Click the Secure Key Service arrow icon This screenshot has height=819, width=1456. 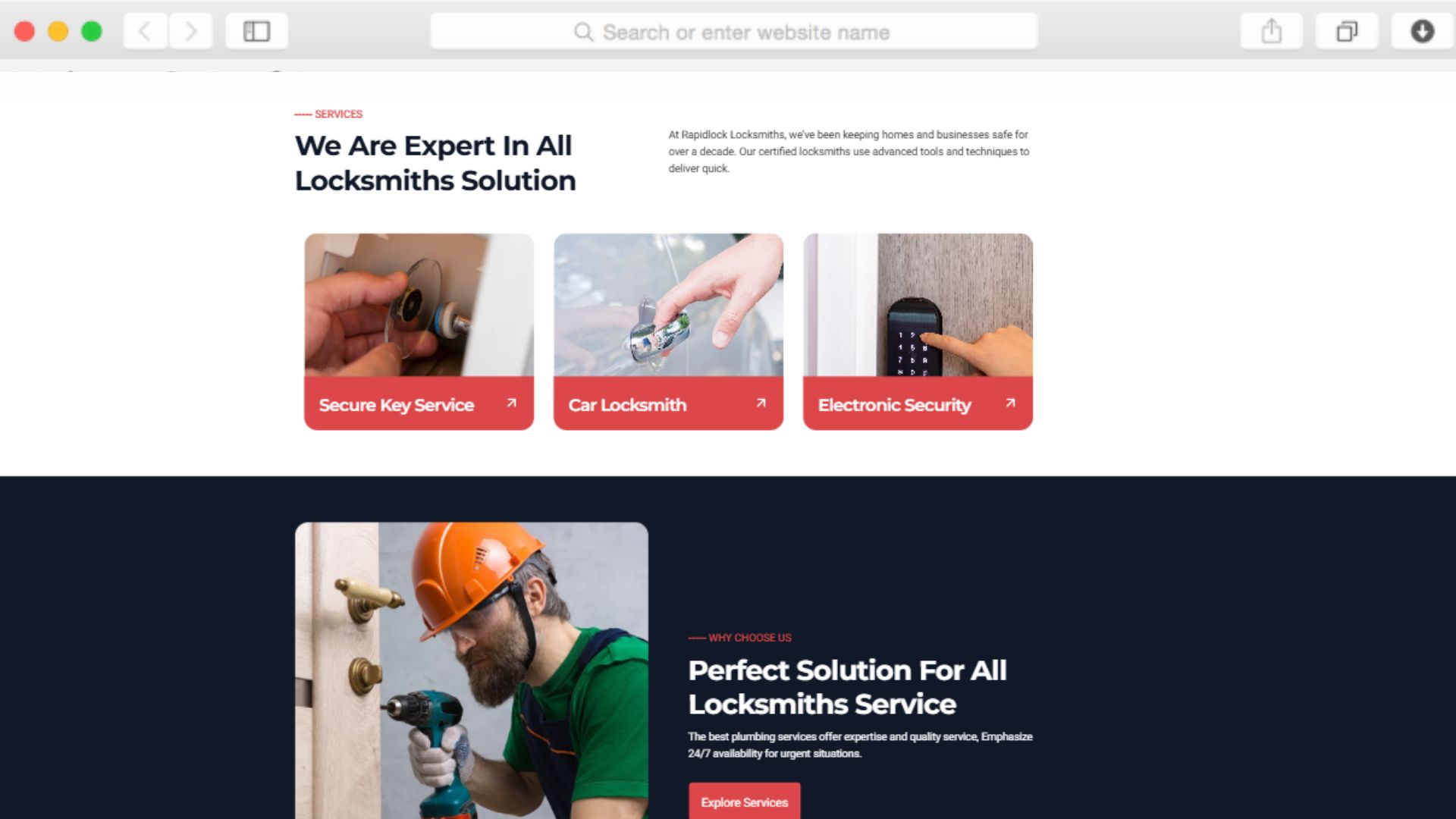click(512, 403)
